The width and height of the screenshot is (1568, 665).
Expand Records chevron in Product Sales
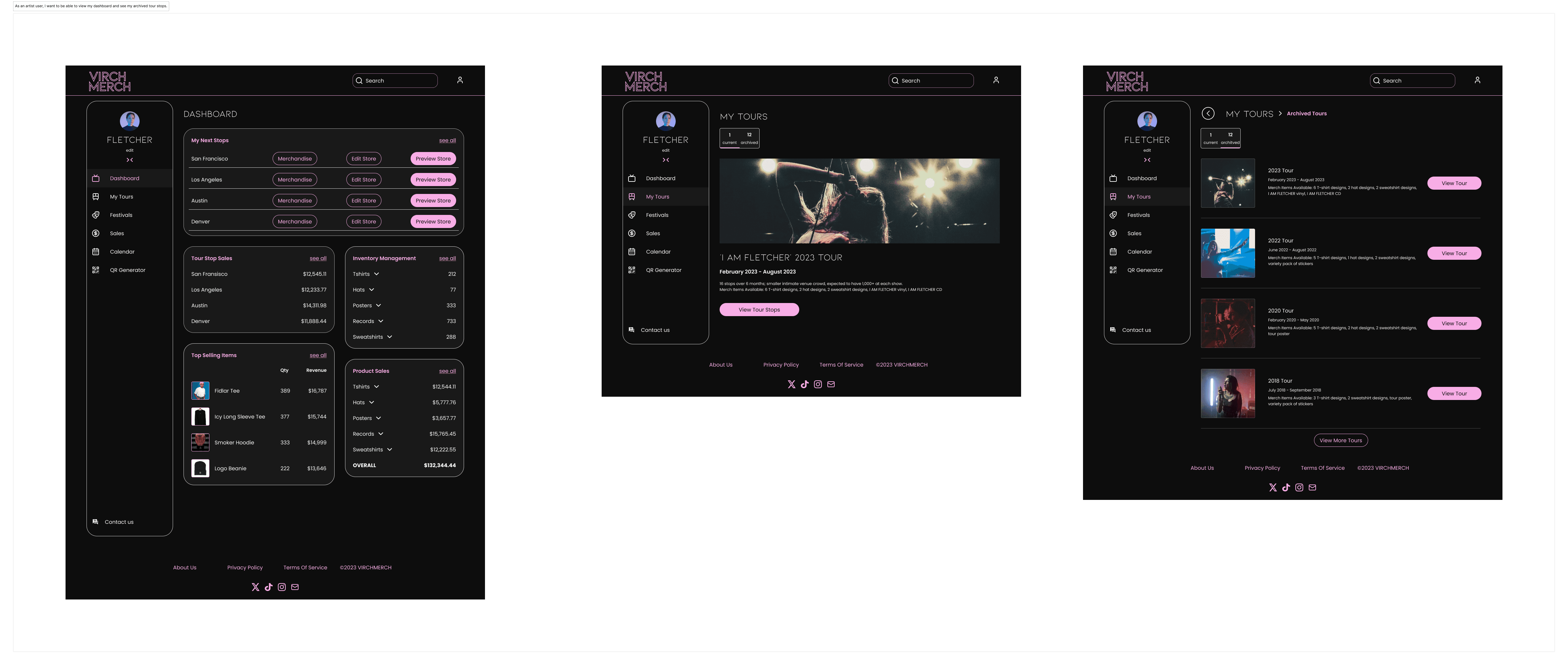click(380, 434)
